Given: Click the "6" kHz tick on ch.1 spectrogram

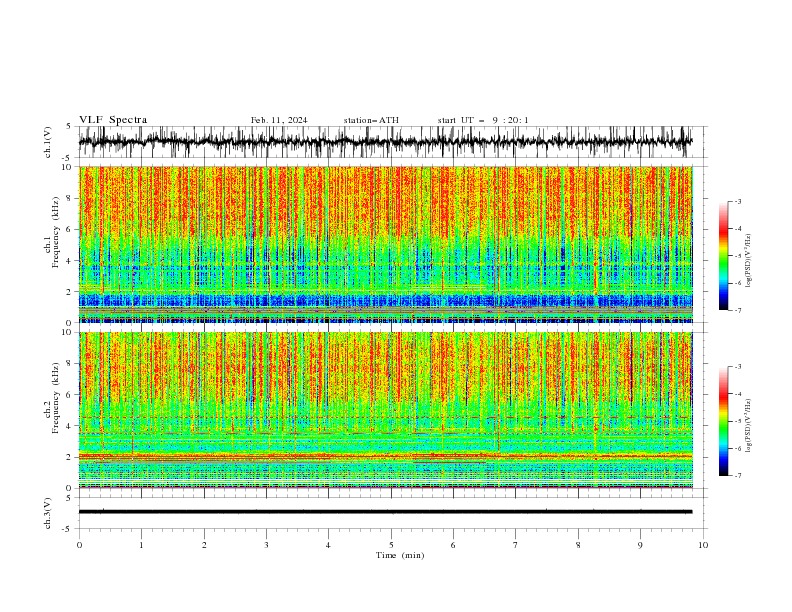Looking at the screenshot, I should click(70, 229).
